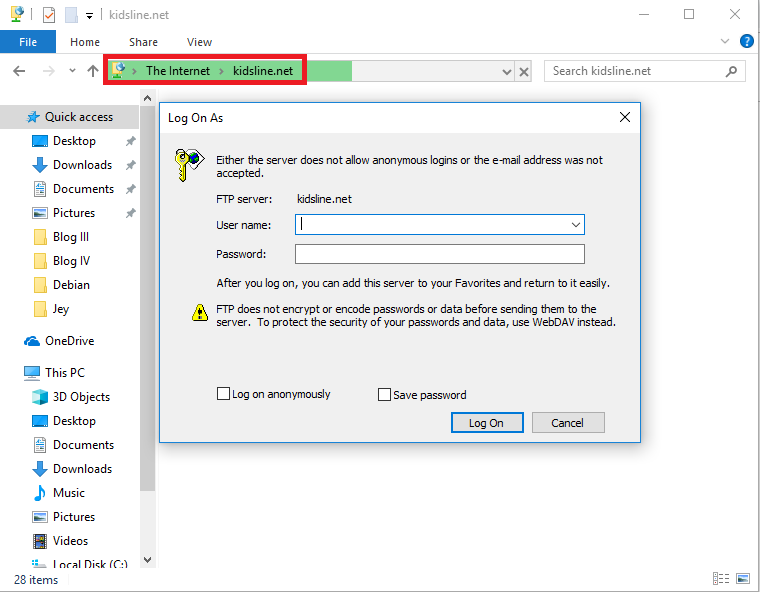Switch to the Share ribbon tab
The image size is (760, 592).
point(143,42)
